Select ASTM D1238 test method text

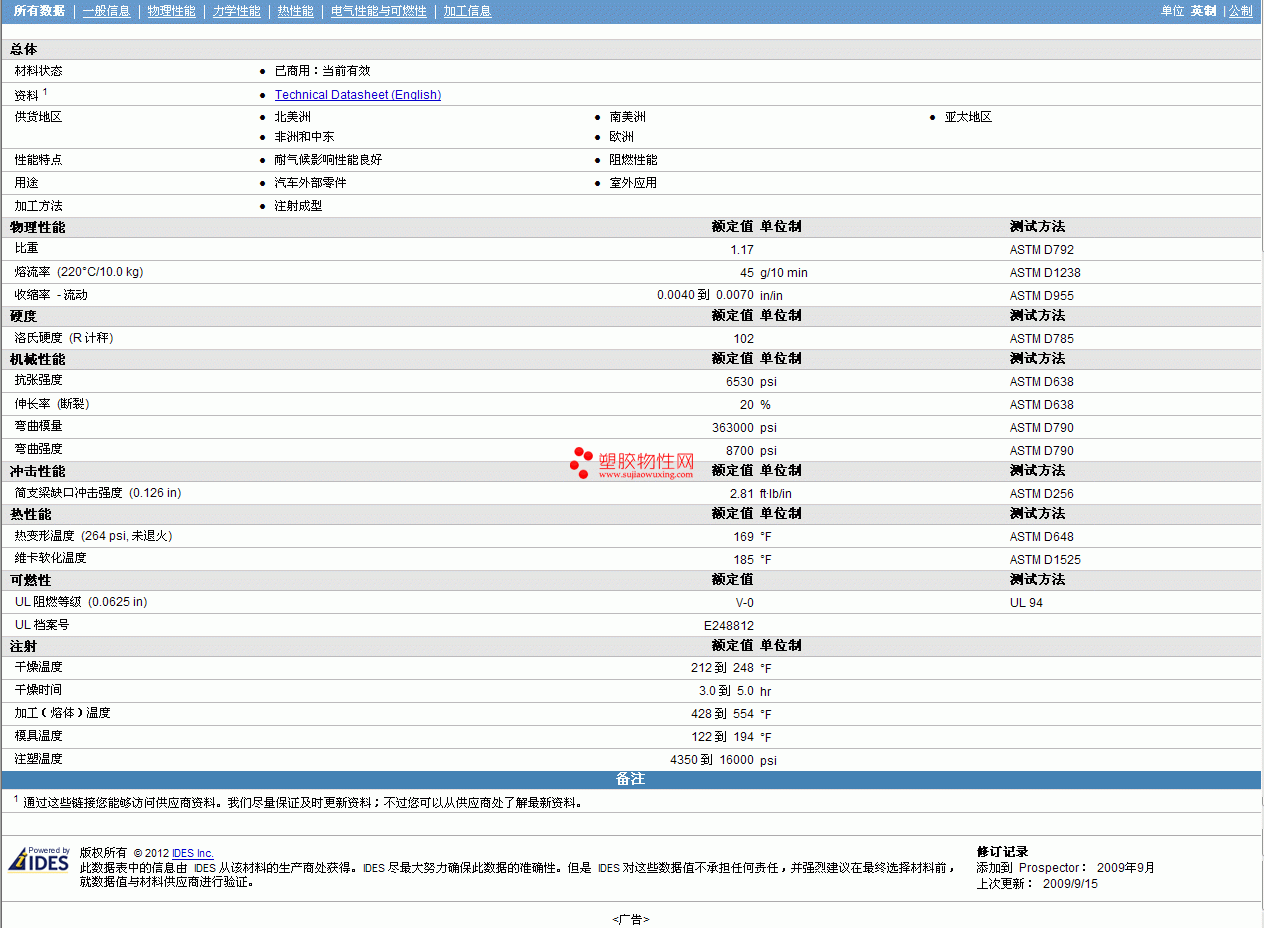(x=1045, y=273)
